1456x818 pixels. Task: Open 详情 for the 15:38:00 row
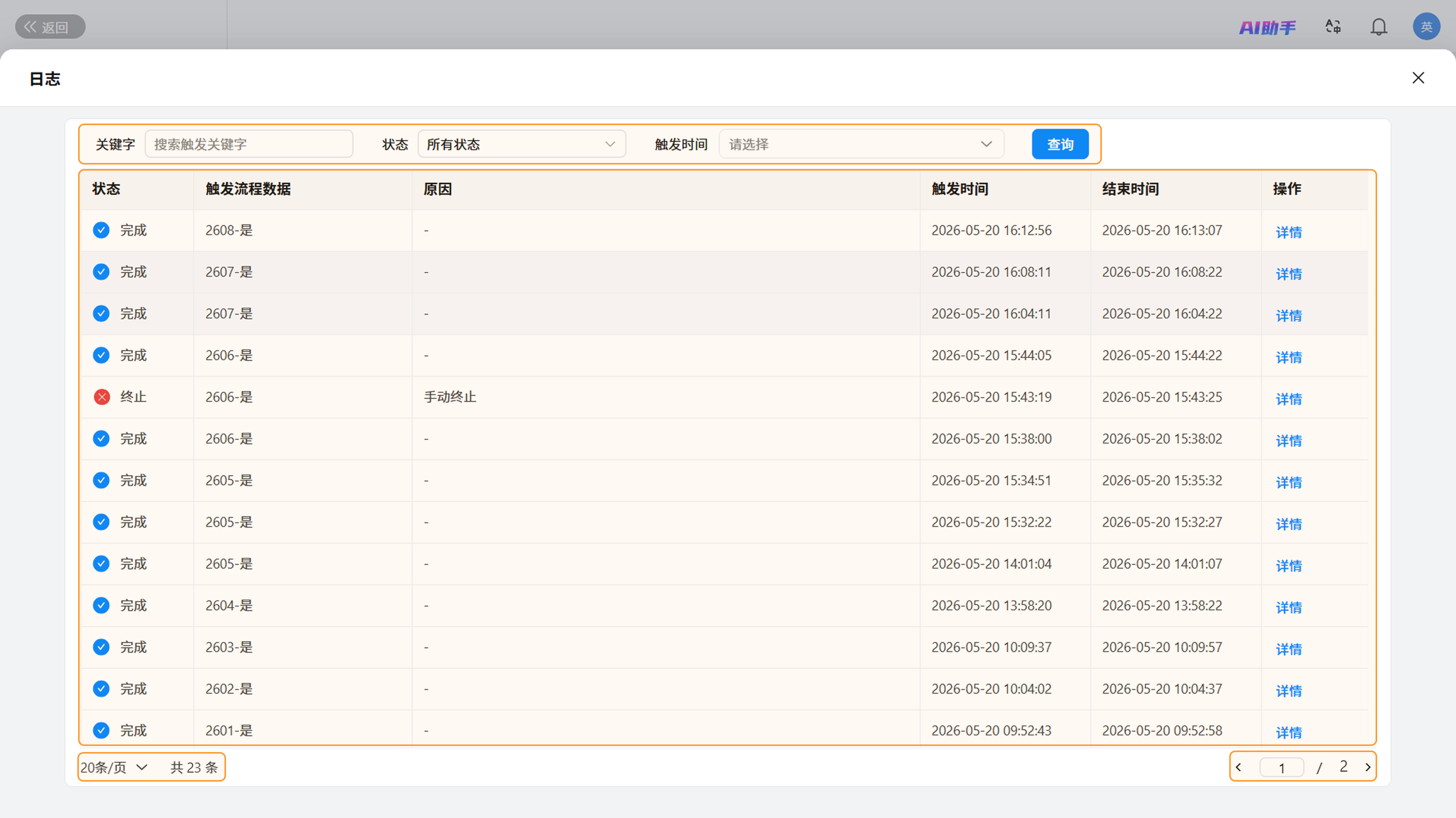(1289, 440)
